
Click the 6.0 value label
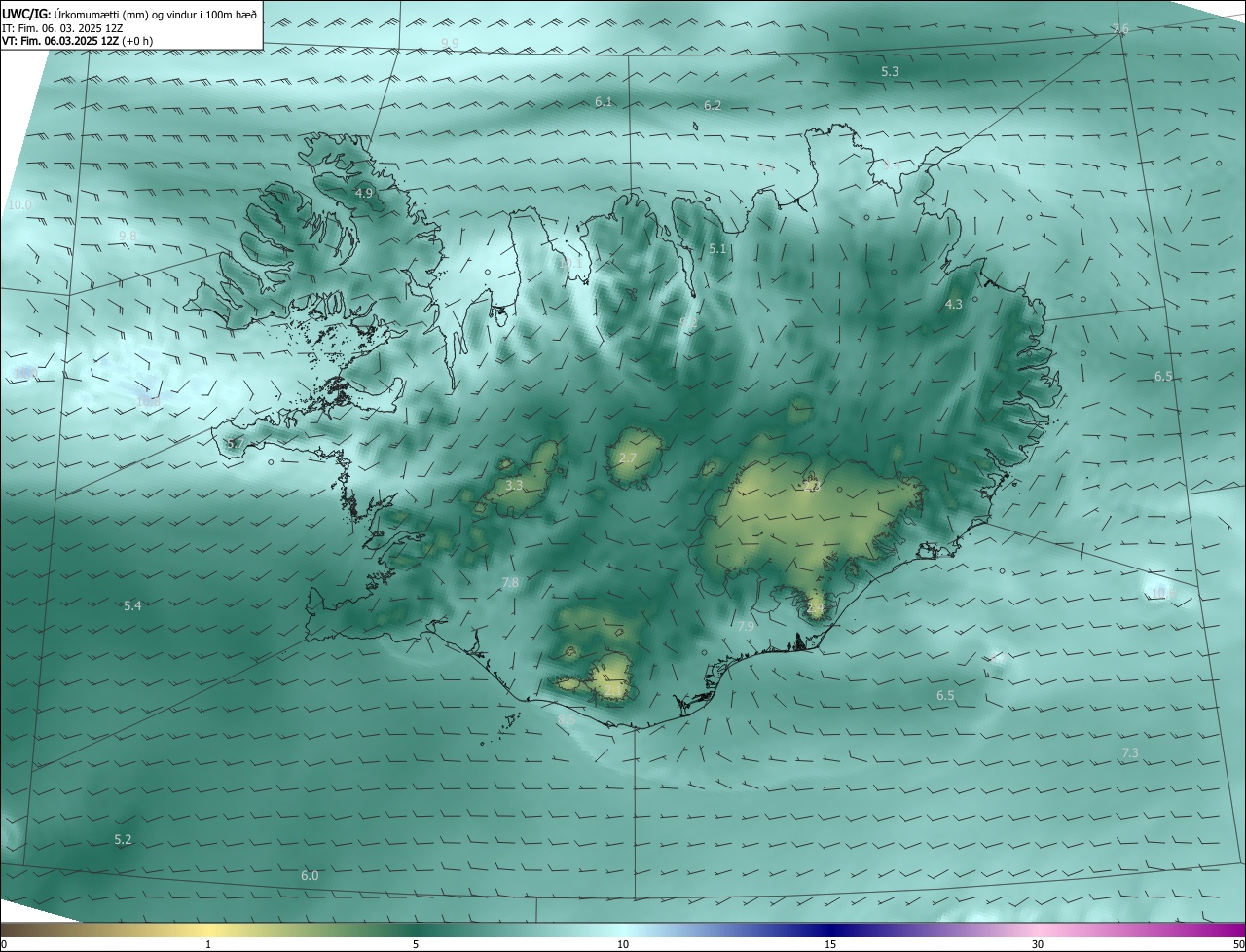[x=310, y=876]
